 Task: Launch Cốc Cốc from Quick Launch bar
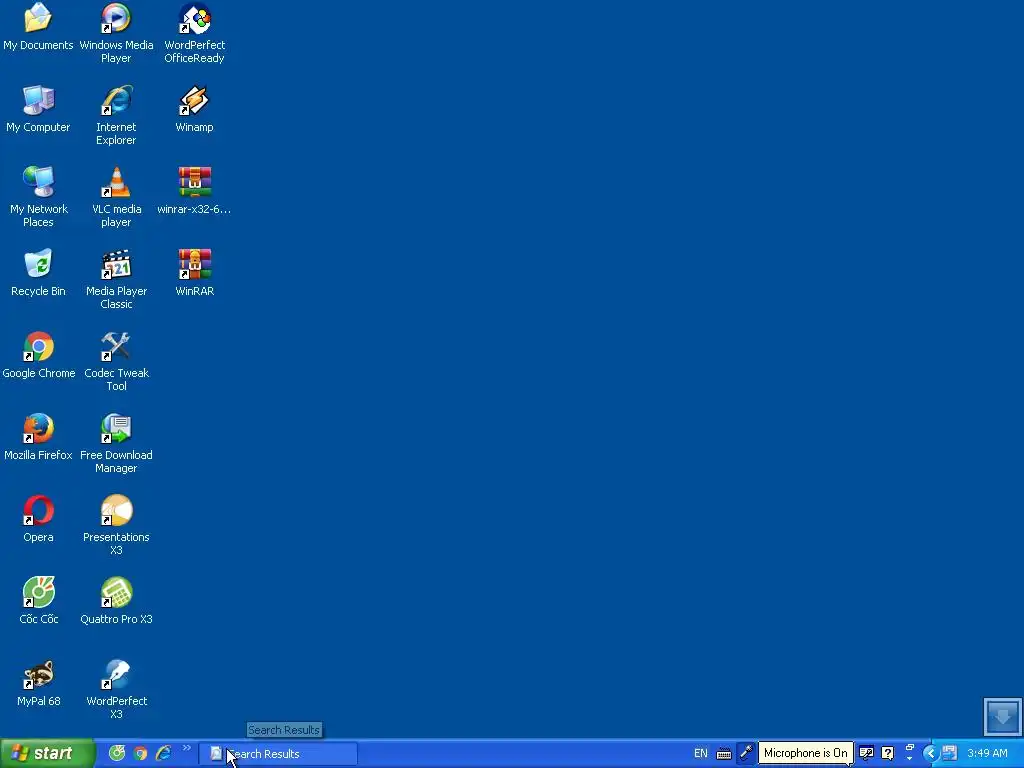coord(117,754)
